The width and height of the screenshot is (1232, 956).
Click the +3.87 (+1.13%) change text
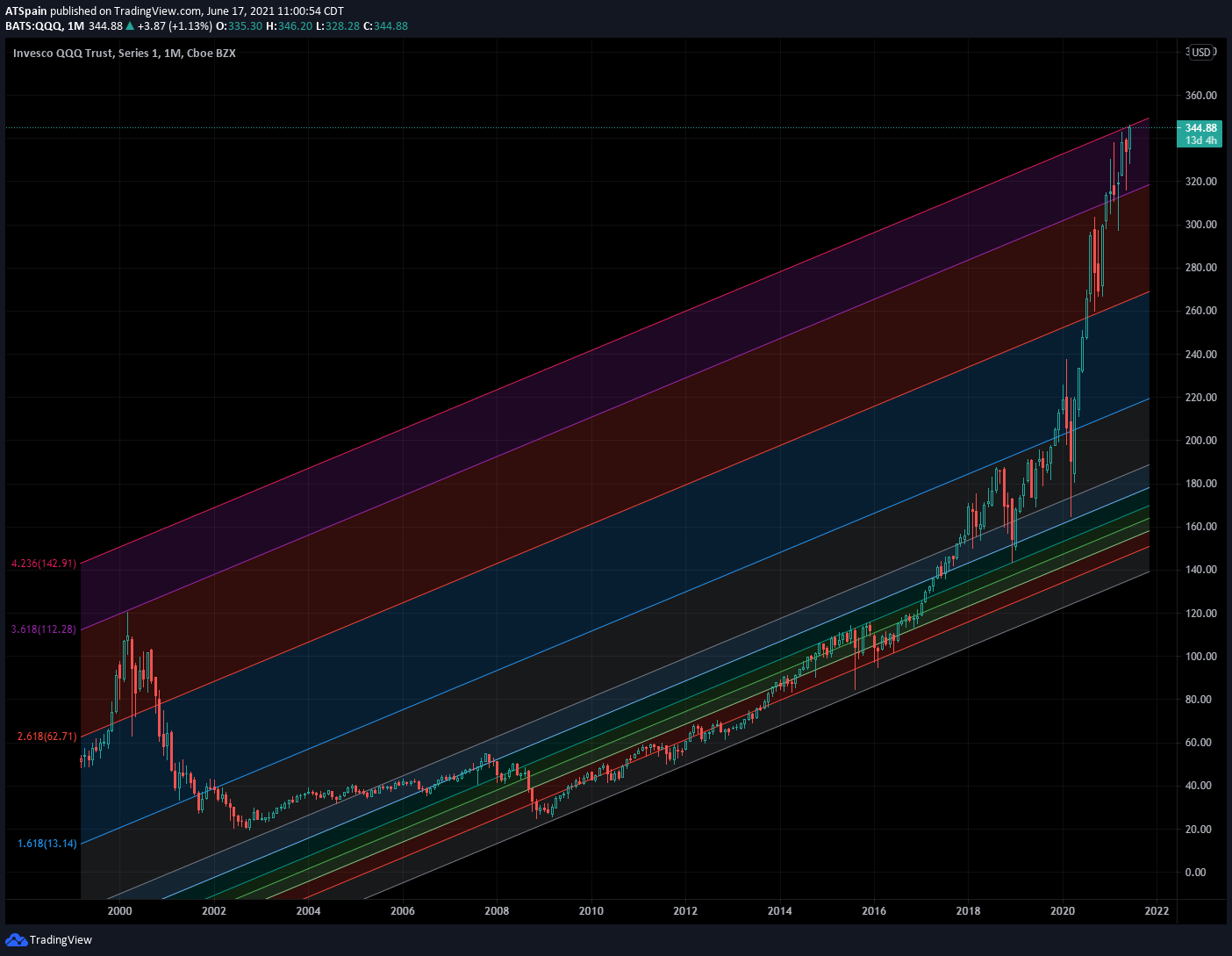pyautogui.click(x=175, y=26)
